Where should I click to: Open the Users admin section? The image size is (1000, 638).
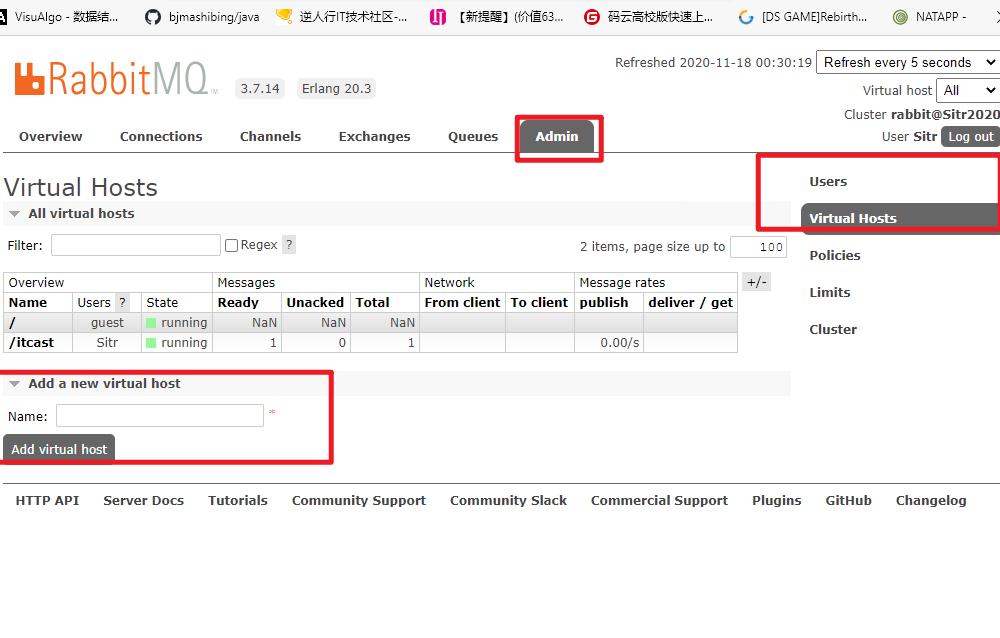tap(828, 182)
